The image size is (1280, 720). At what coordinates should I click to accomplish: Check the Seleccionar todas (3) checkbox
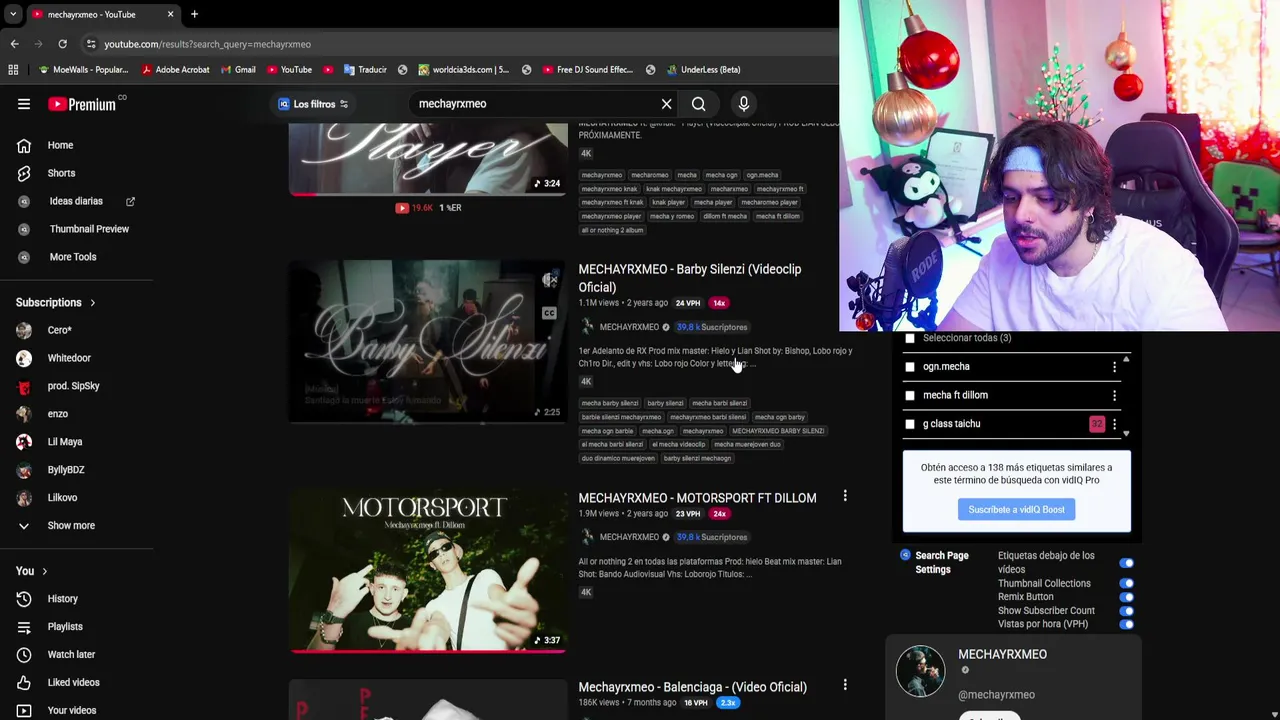tap(909, 338)
